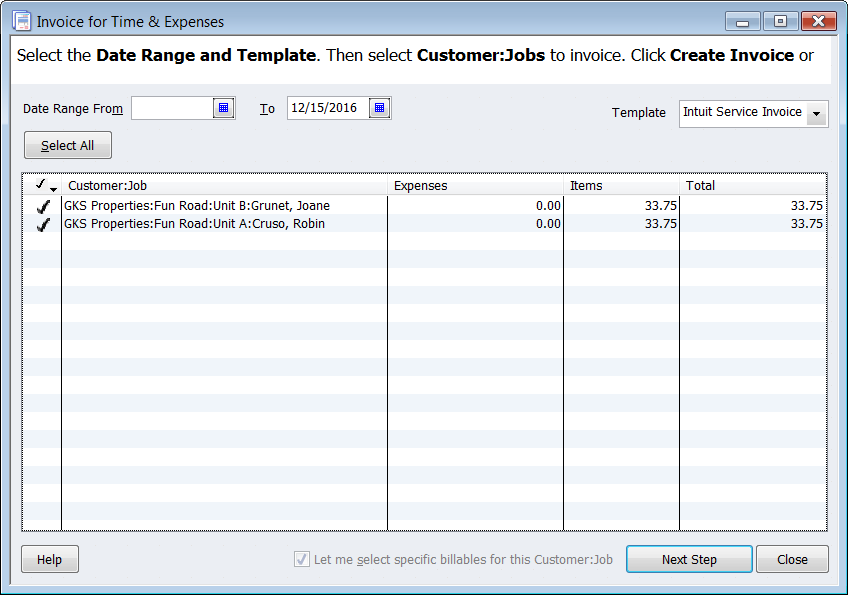Sort by the Total column header

(x=753, y=186)
